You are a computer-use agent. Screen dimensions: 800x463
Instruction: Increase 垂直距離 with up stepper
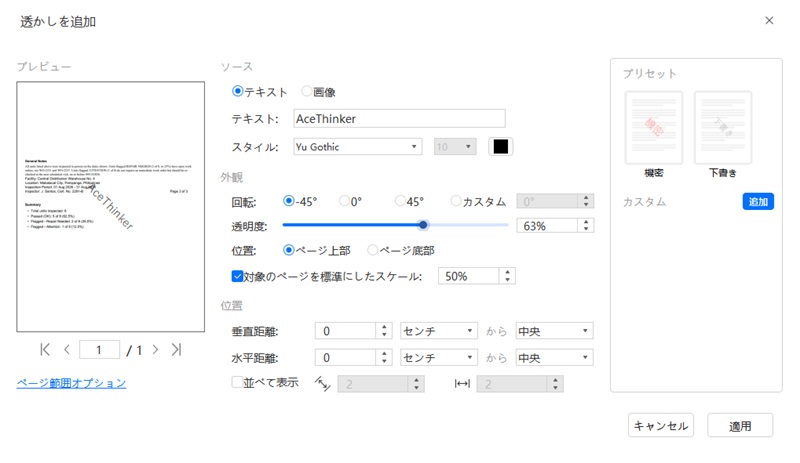384,327
